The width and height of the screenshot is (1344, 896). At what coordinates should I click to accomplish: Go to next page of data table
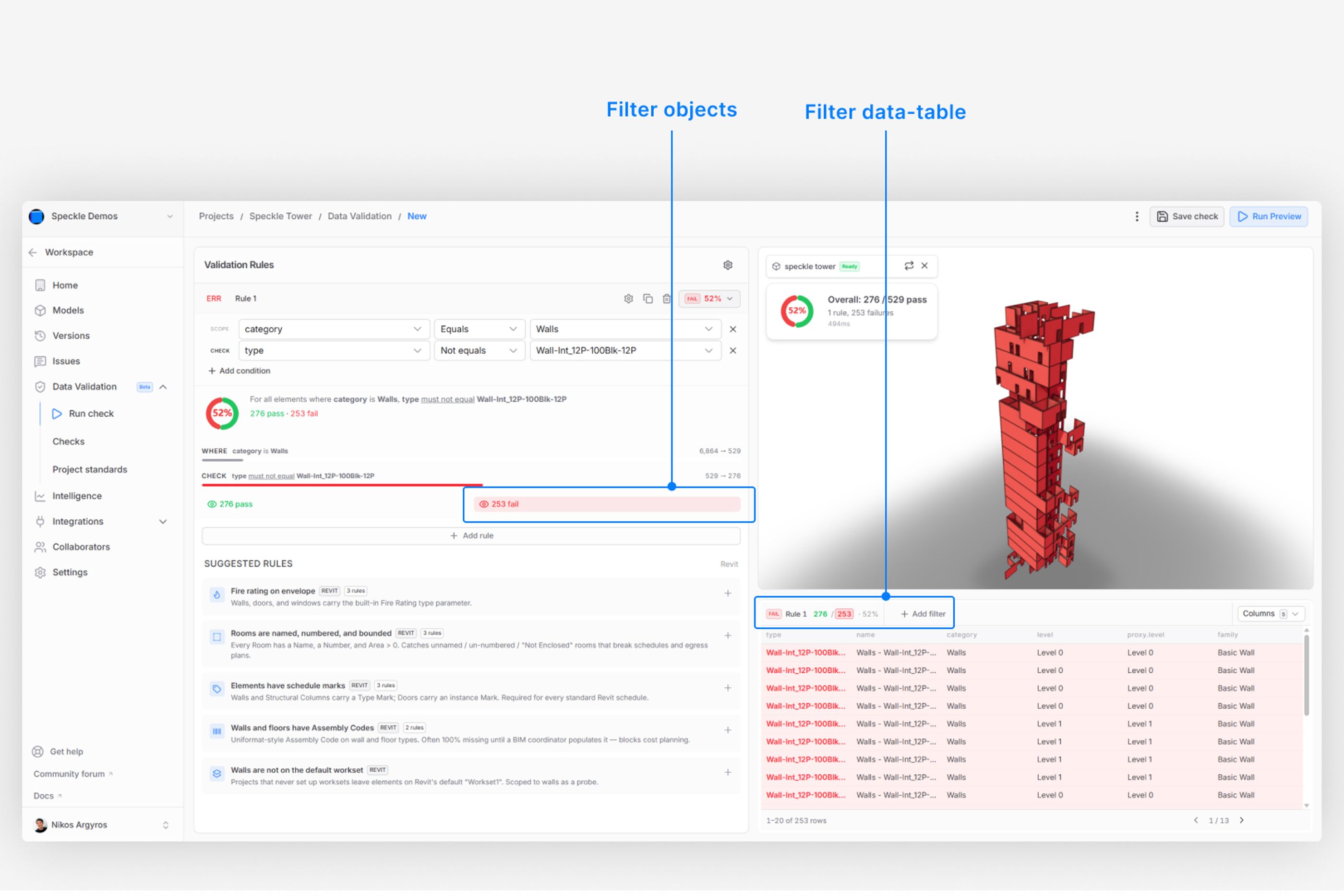(1242, 821)
